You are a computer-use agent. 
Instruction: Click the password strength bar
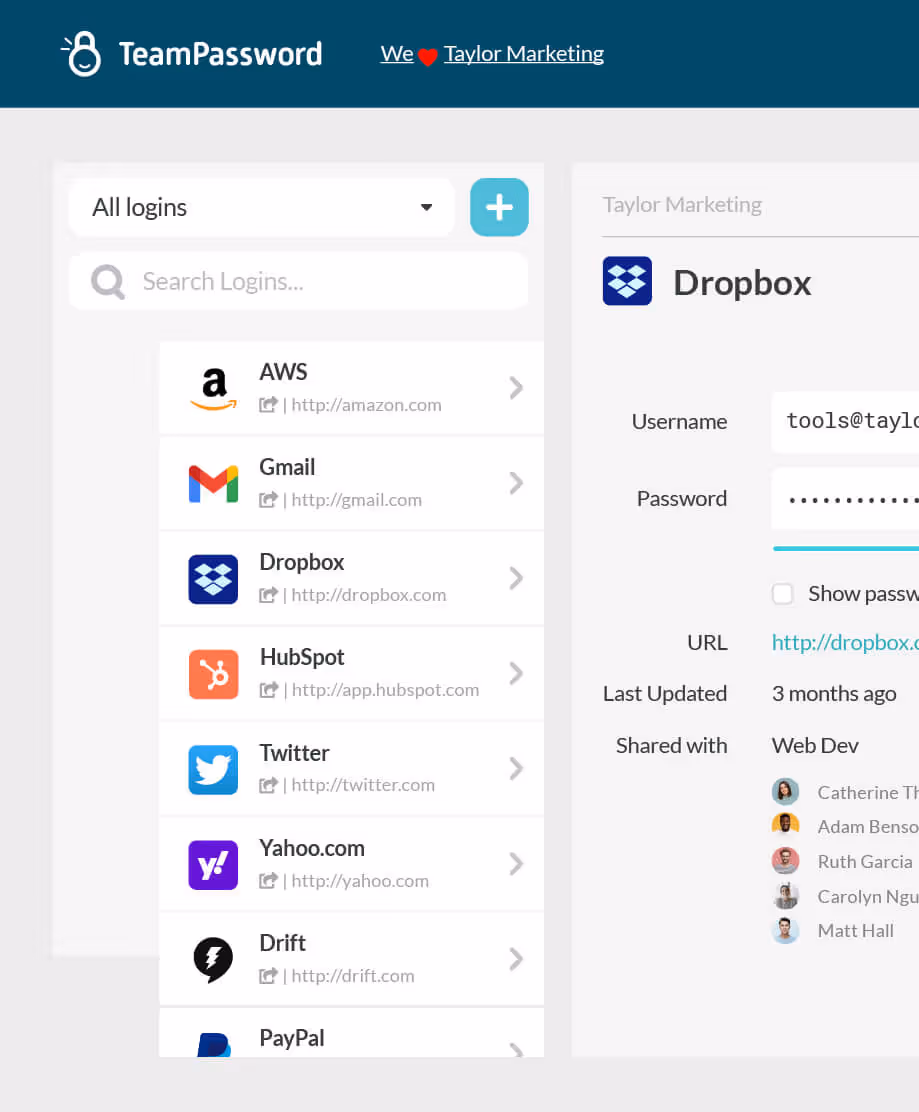[846, 548]
